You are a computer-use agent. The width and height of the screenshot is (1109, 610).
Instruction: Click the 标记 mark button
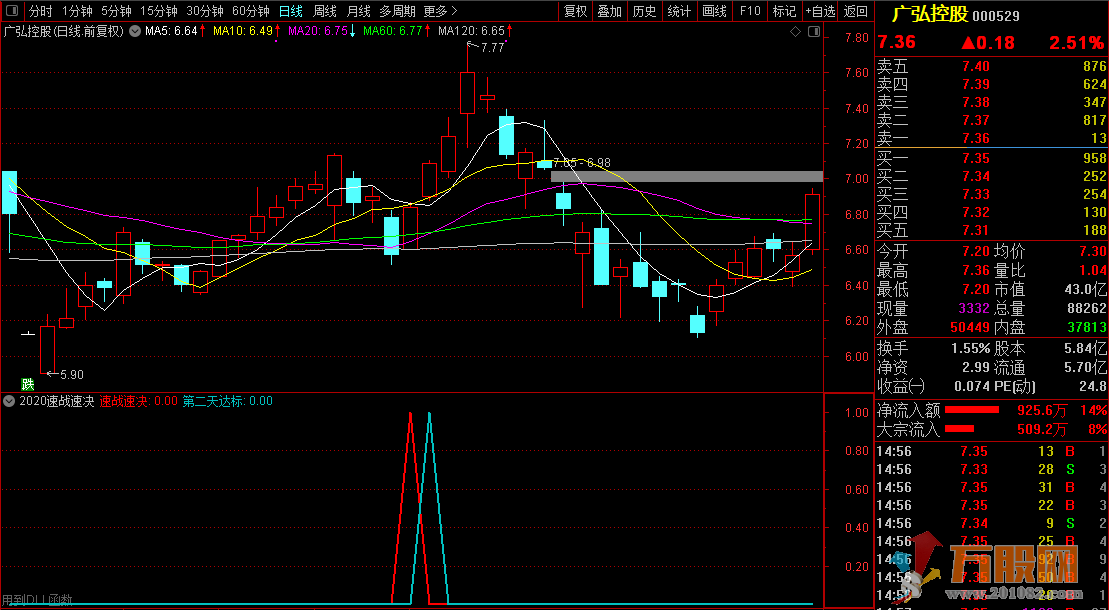(784, 11)
